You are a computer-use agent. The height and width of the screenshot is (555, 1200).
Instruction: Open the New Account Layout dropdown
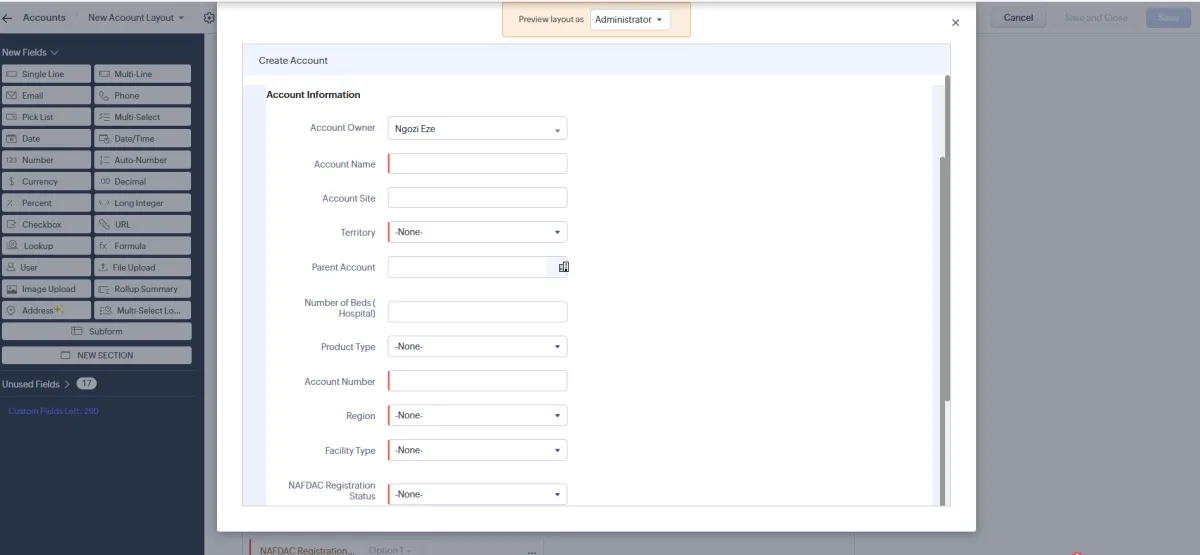(136, 18)
